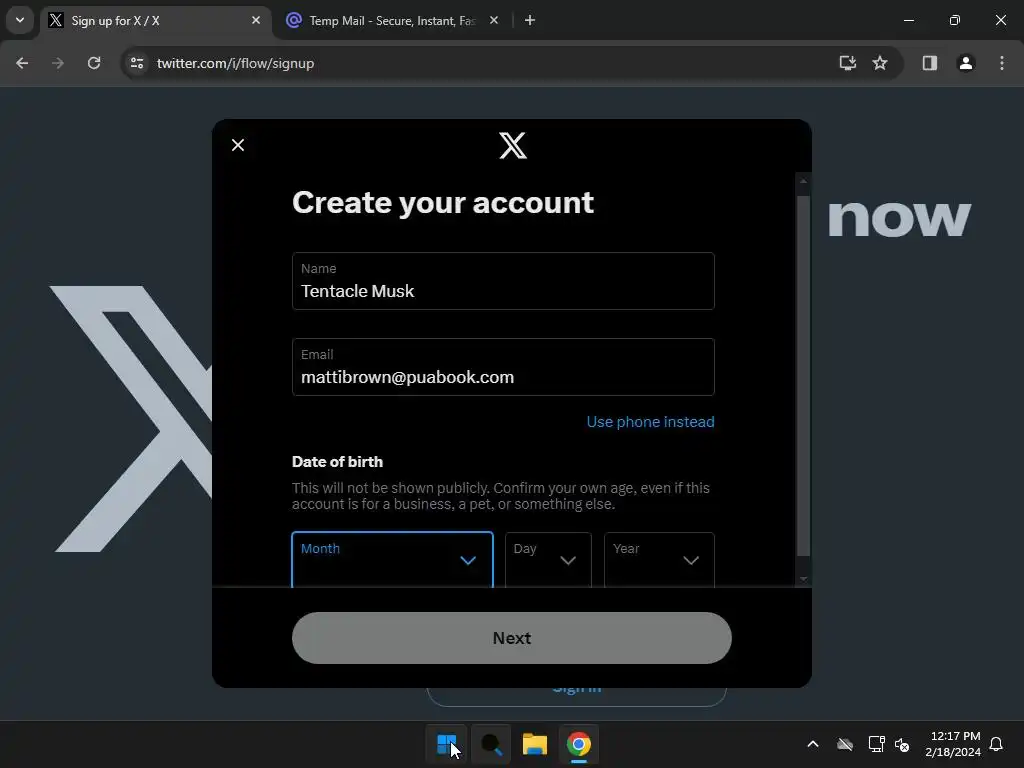Open the network status tray icon
This screenshot has height=768, width=1024.
point(876,744)
